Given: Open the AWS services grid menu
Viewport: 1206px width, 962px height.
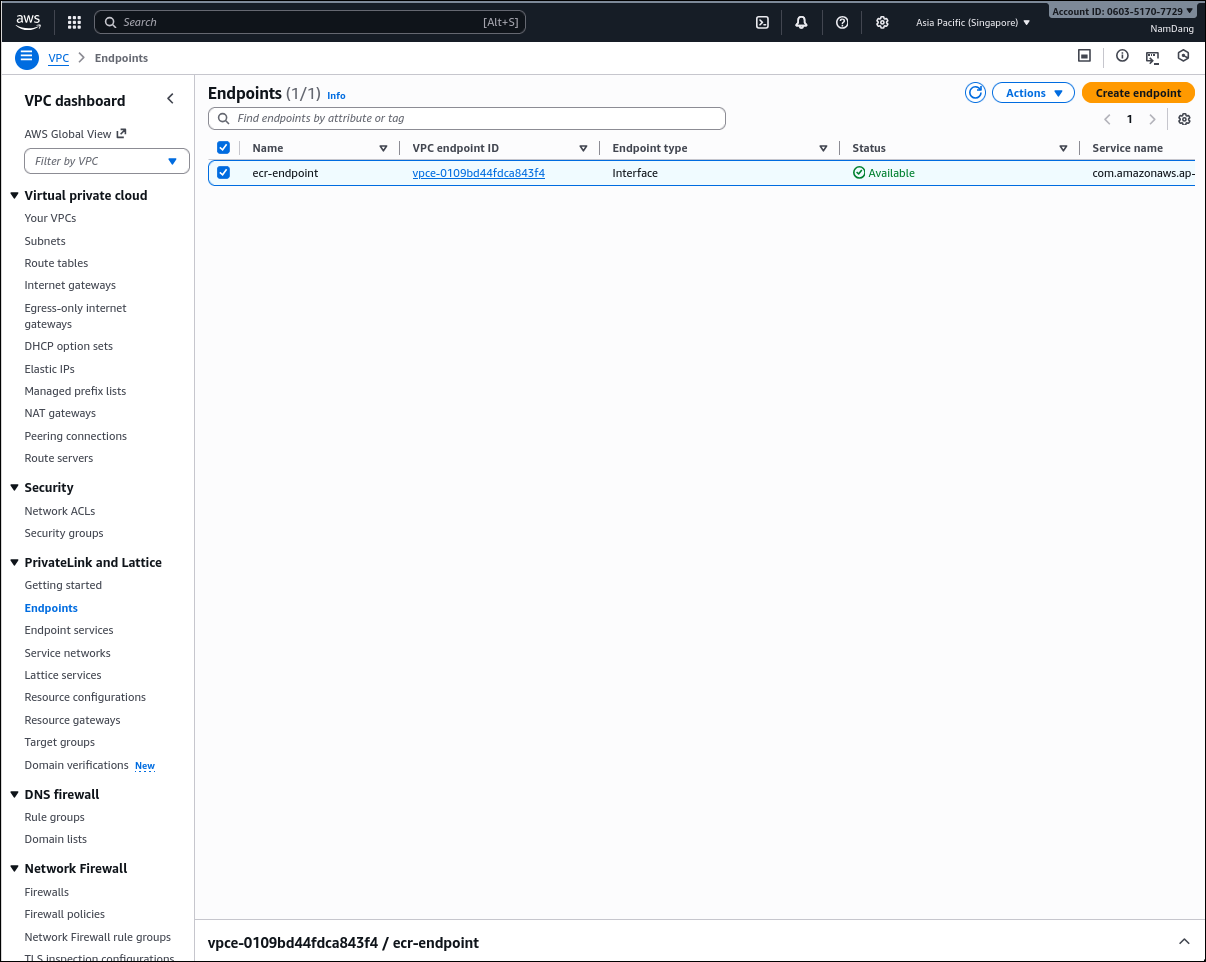Looking at the screenshot, I should pyautogui.click(x=73, y=21).
